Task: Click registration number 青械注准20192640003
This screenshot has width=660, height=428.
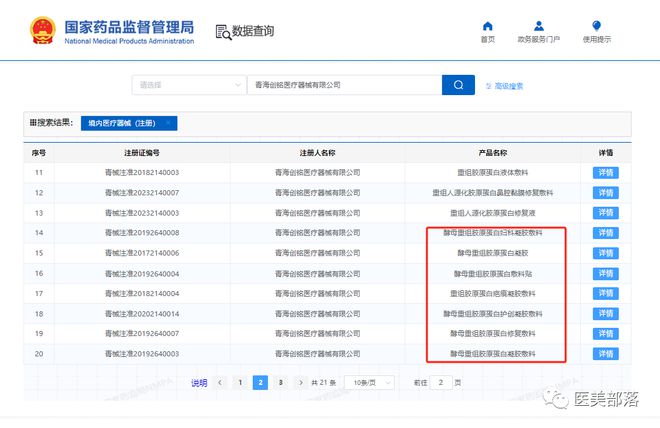Action: (142, 354)
